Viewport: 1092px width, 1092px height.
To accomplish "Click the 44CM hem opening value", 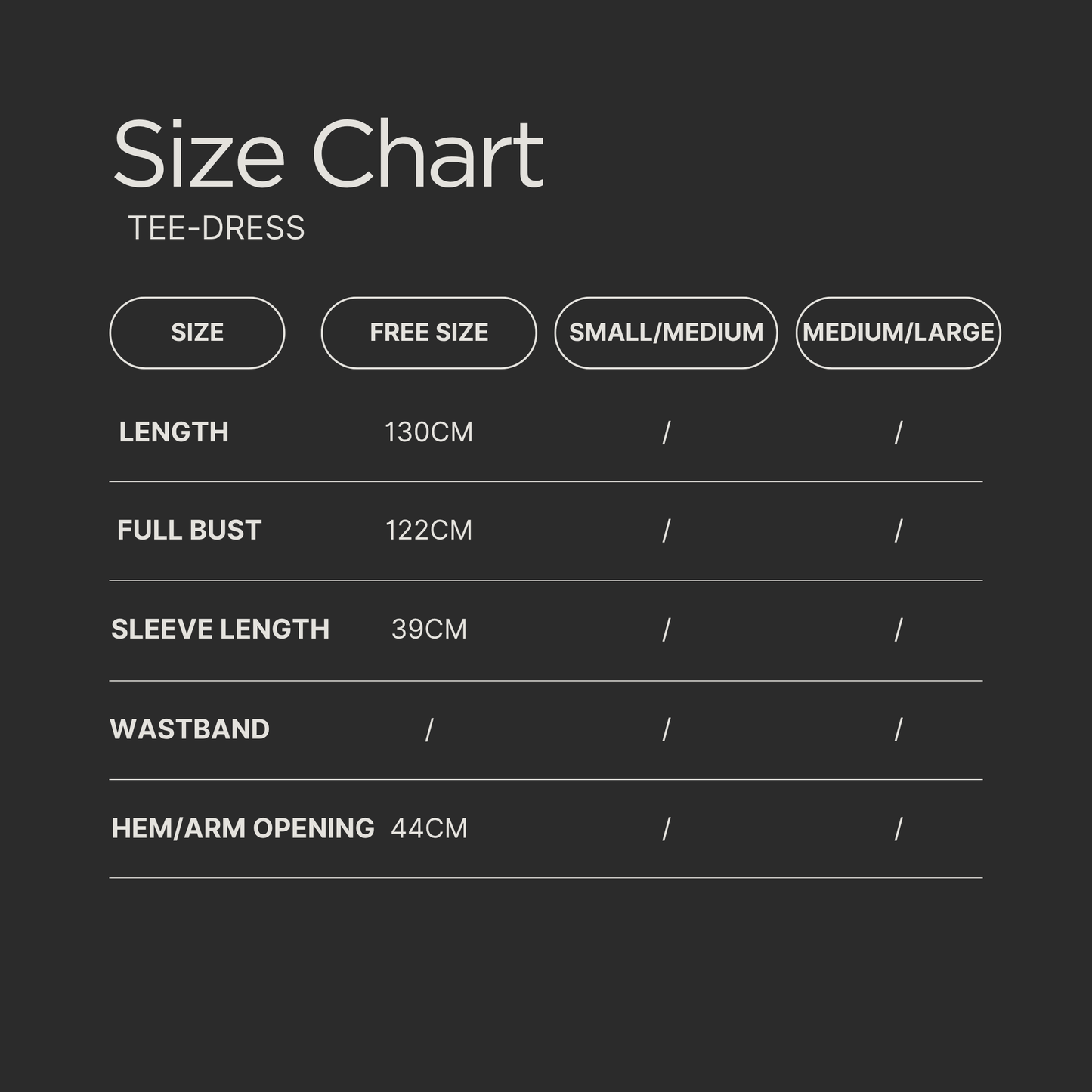I will pos(428,828).
